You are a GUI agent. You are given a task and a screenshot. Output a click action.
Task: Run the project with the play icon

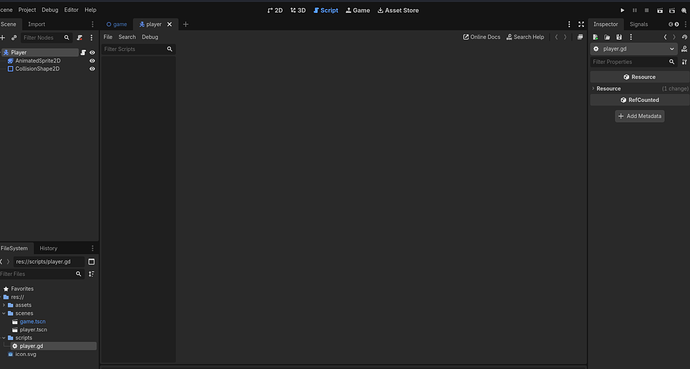tap(622, 10)
